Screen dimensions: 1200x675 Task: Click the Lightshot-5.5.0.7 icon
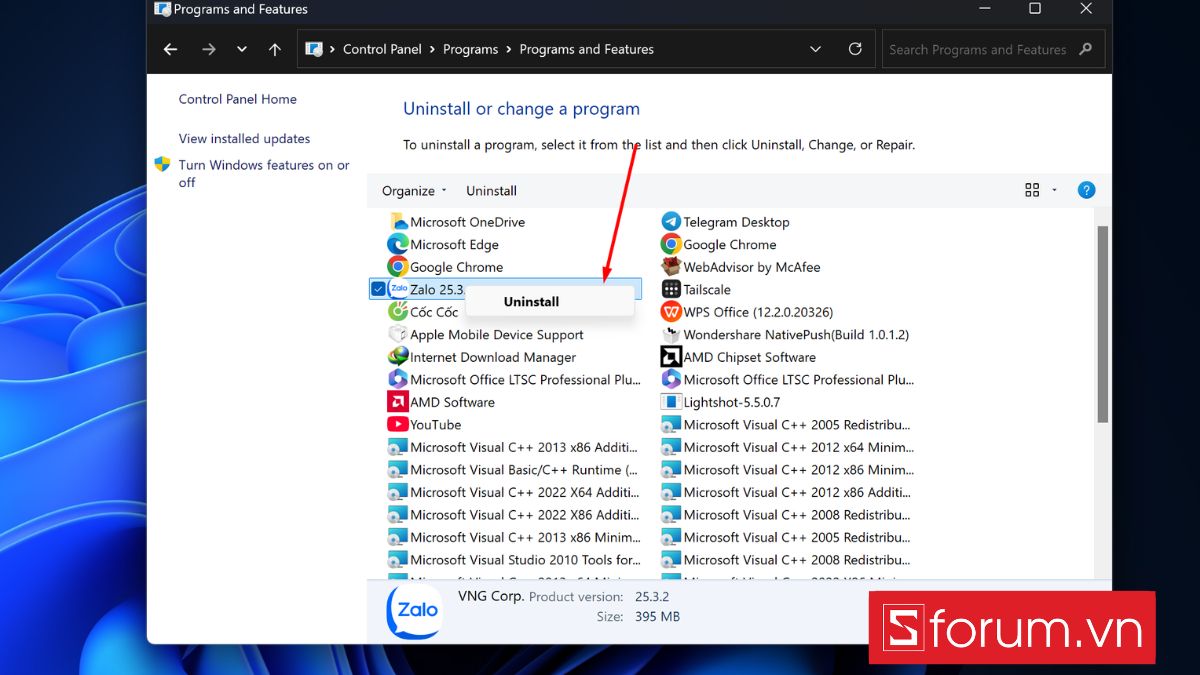coord(671,402)
